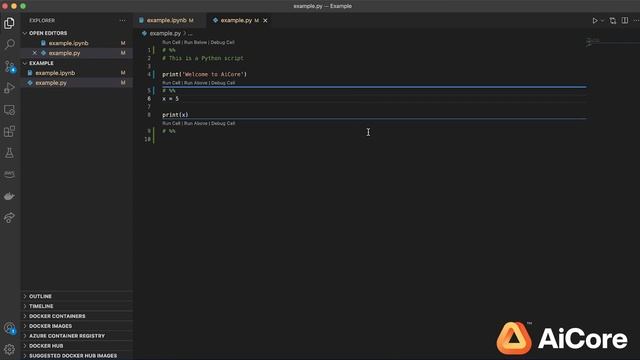640x360 pixels.
Task: Open the Accounts icon in the activity bar
Action: coord(9,328)
